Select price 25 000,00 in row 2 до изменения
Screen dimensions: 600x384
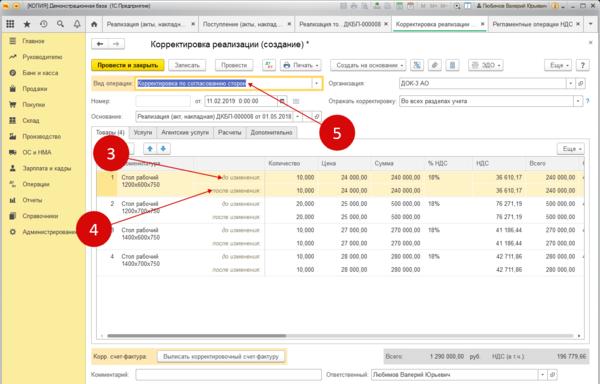pyautogui.click(x=354, y=204)
